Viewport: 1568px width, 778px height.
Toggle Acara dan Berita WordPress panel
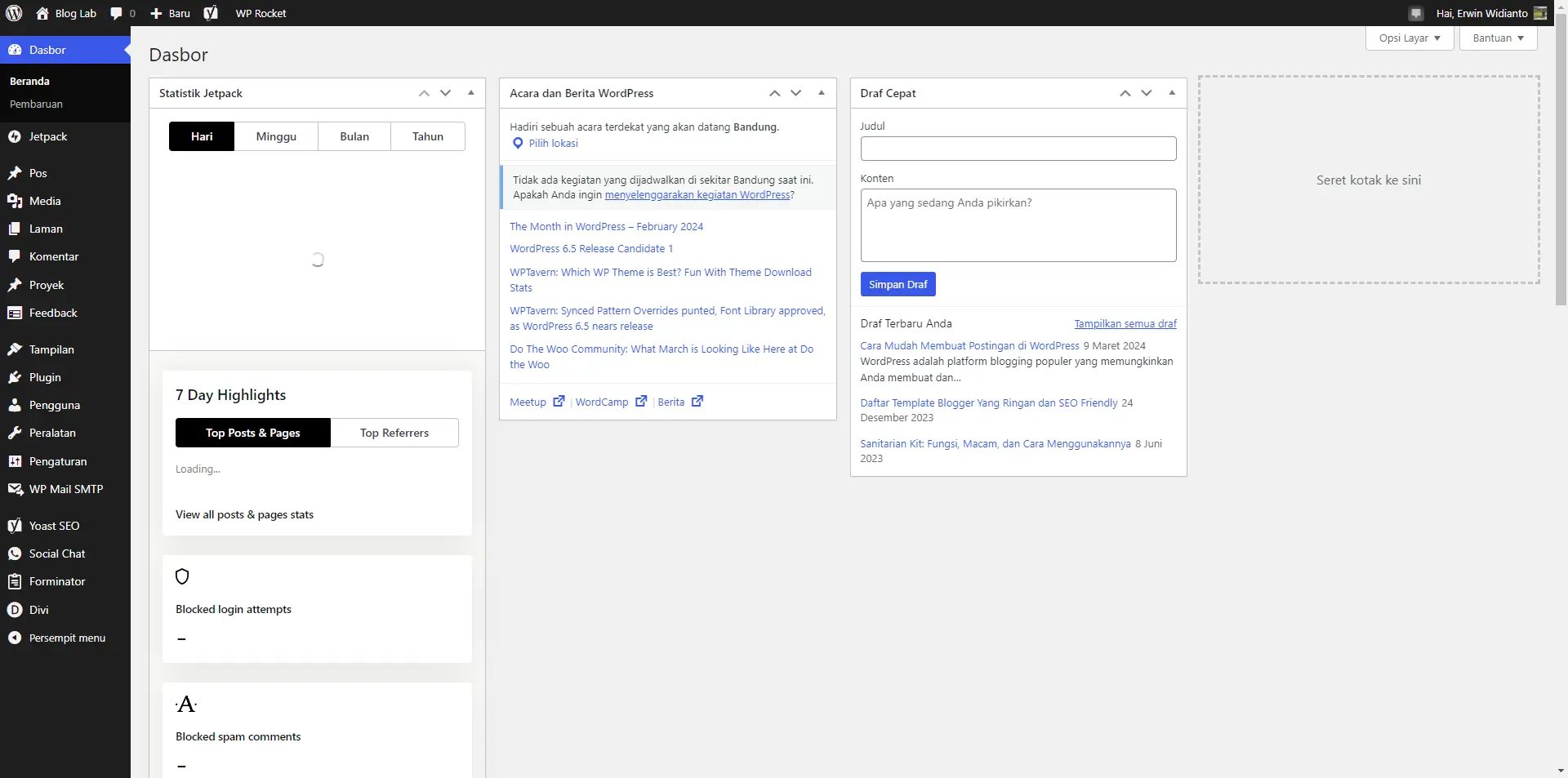[x=822, y=93]
